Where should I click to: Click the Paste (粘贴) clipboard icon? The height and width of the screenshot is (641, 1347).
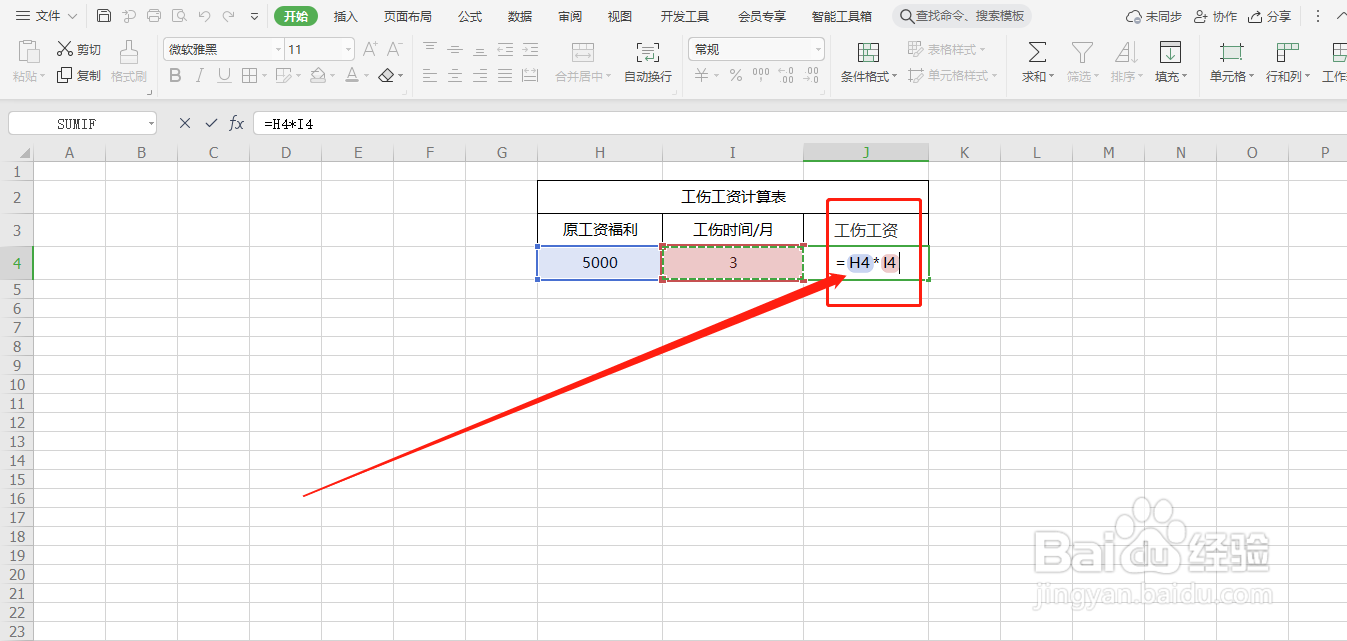coord(29,52)
